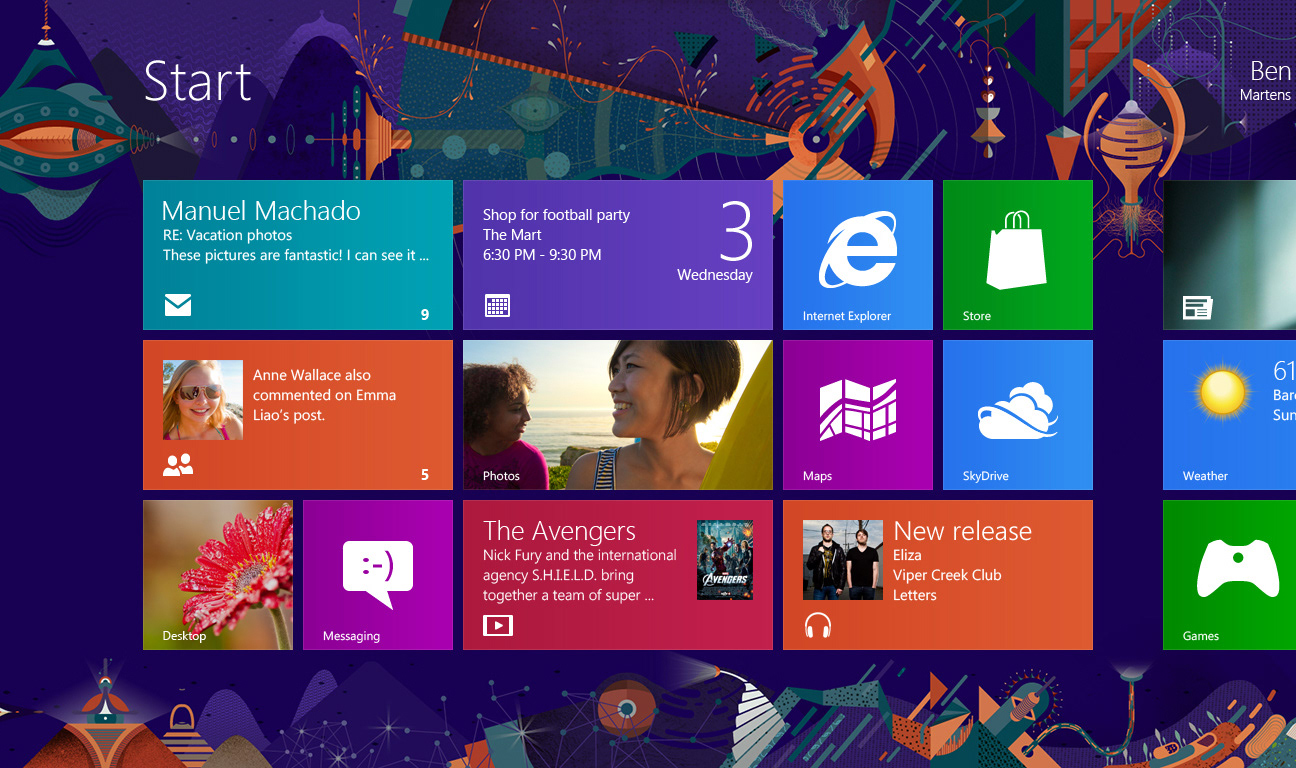Image resolution: width=1296 pixels, height=768 pixels.
Task: Open the Internet Explorer tile
Action: 857,254
